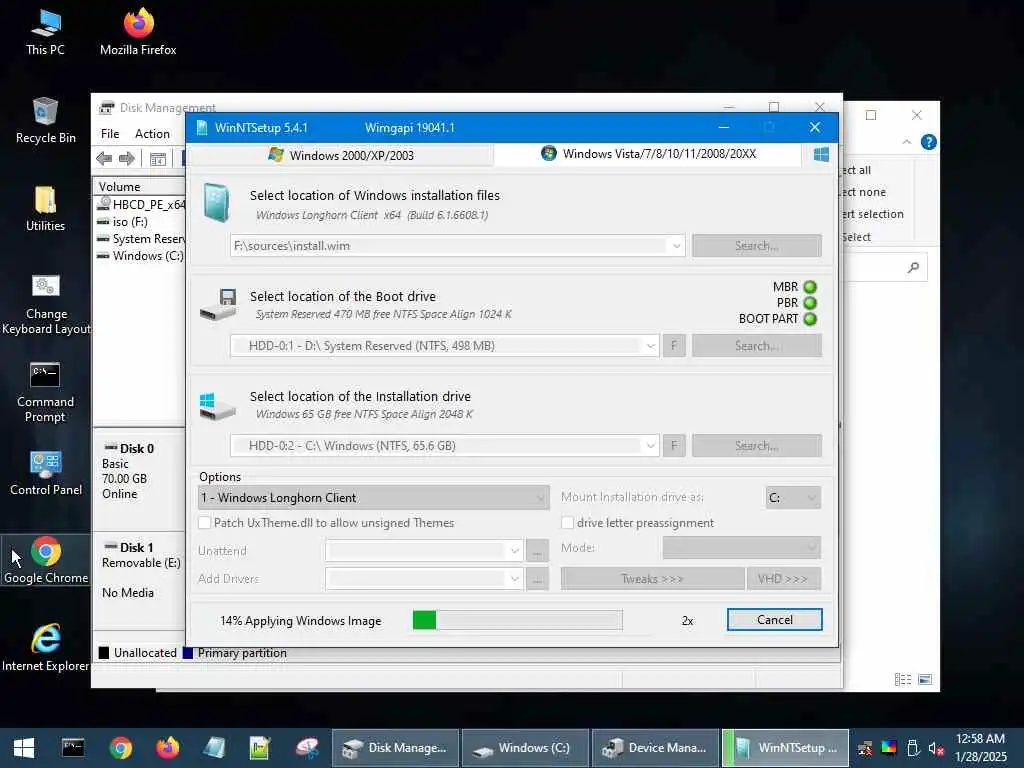Click the image applying progress bar
This screenshot has width=1024, height=768.
coord(517,620)
